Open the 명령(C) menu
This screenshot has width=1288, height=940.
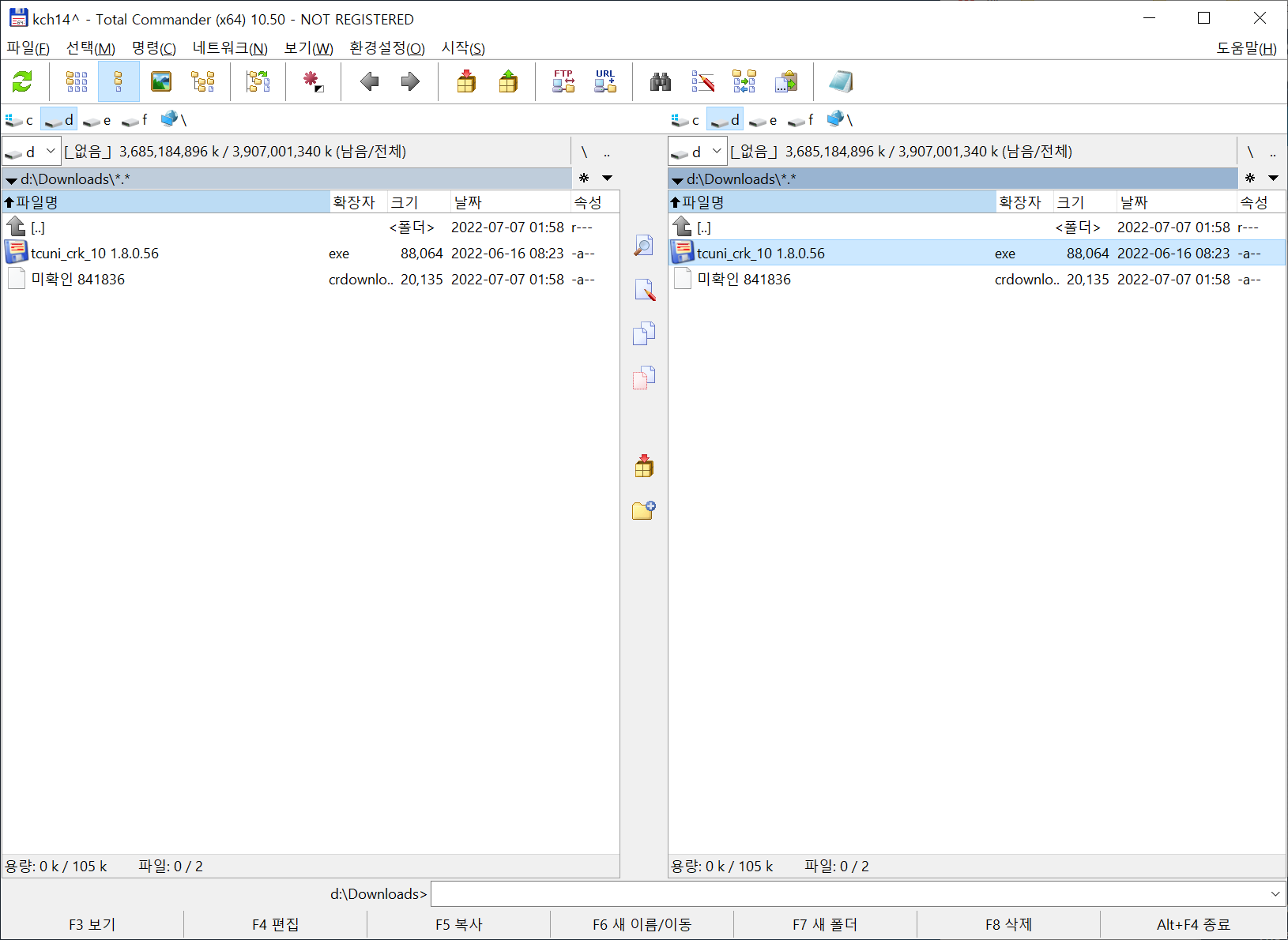154,48
